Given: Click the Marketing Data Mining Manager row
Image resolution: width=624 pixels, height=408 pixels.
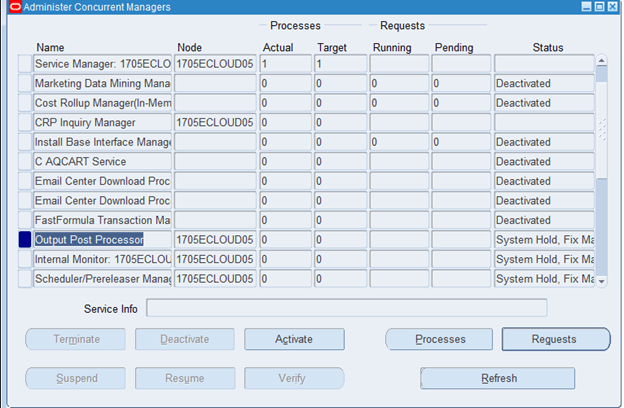Looking at the screenshot, I should 102,84.
